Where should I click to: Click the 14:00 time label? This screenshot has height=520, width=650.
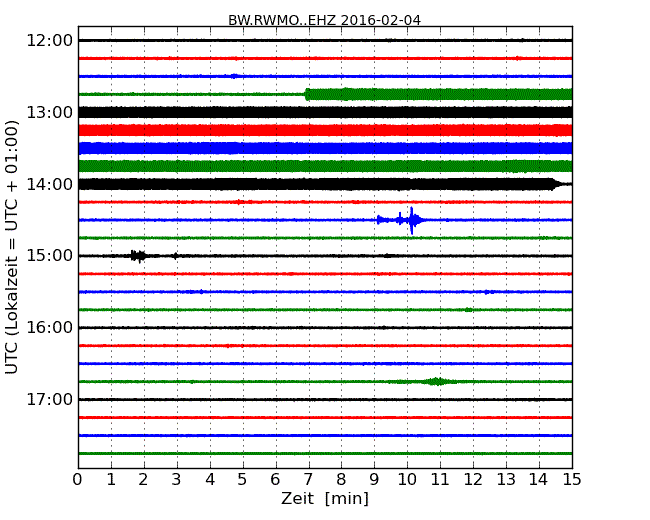pyautogui.click(x=49, y=184)
